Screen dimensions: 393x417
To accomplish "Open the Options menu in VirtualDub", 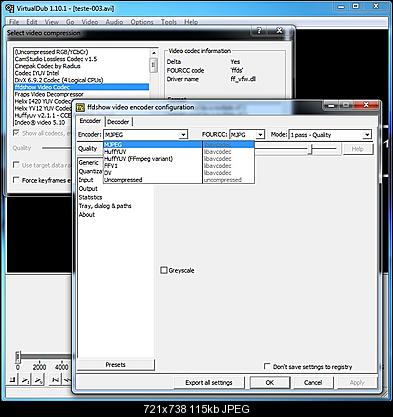I will click(x=142, y=22).
